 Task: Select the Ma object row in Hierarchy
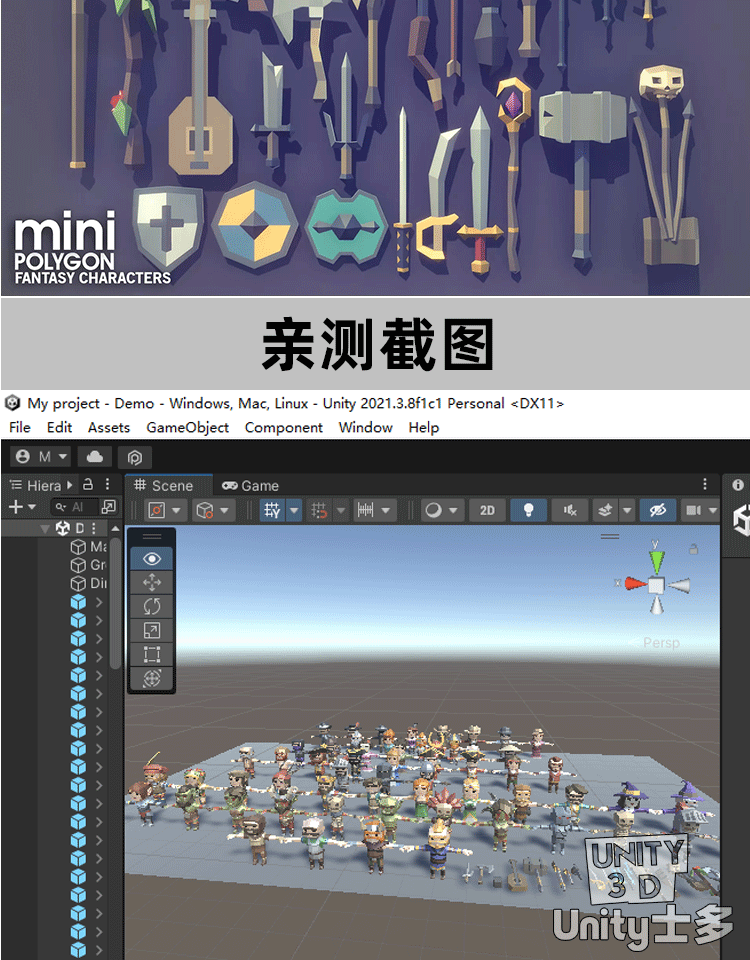point(89,547)
